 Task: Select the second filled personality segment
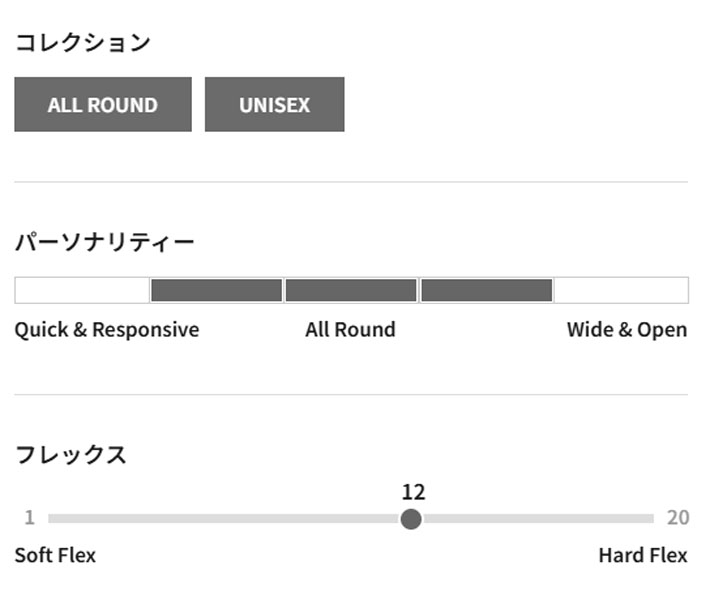pyautogui.click(x=216, y=290)
